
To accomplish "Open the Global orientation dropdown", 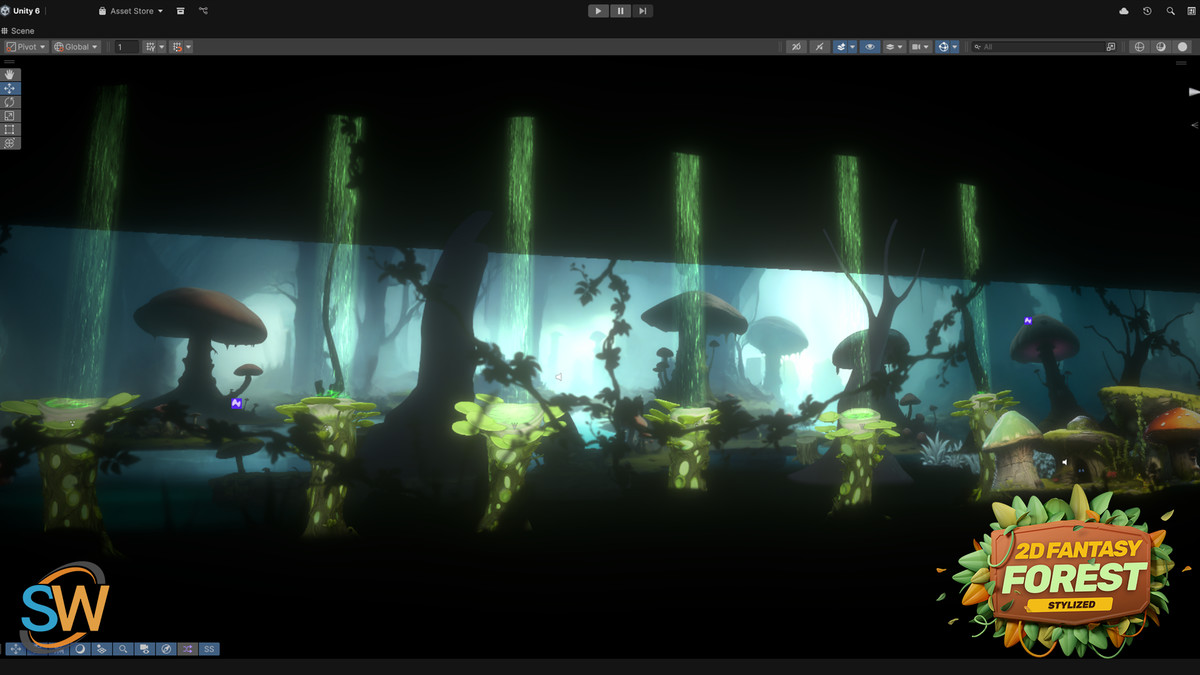I will tap(74, 46).
